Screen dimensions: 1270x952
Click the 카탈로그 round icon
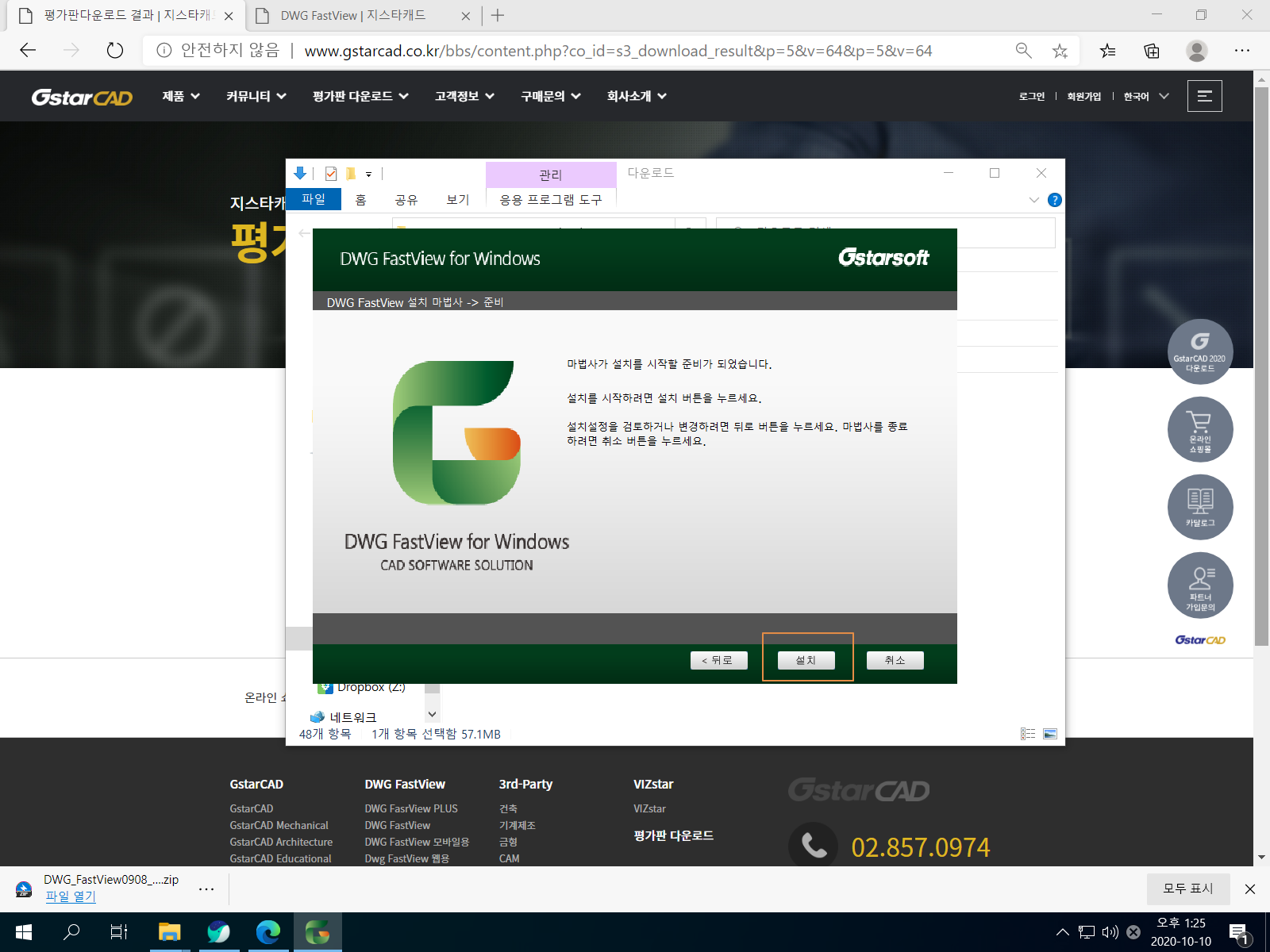1200,507
